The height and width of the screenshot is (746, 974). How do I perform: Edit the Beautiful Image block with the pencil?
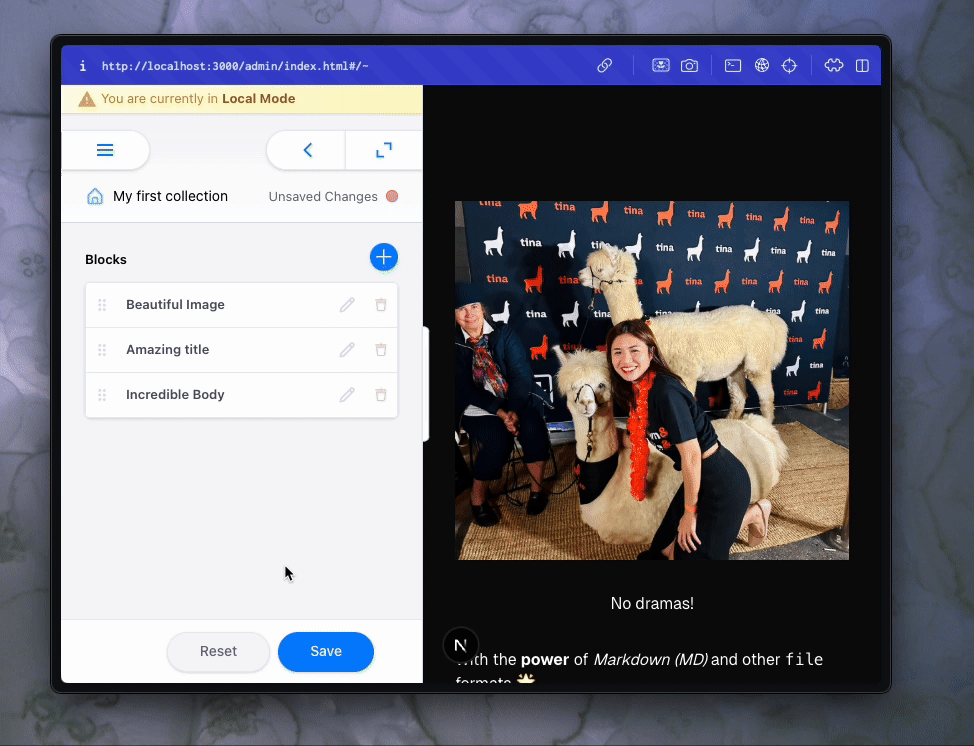(x=347, y=305)
